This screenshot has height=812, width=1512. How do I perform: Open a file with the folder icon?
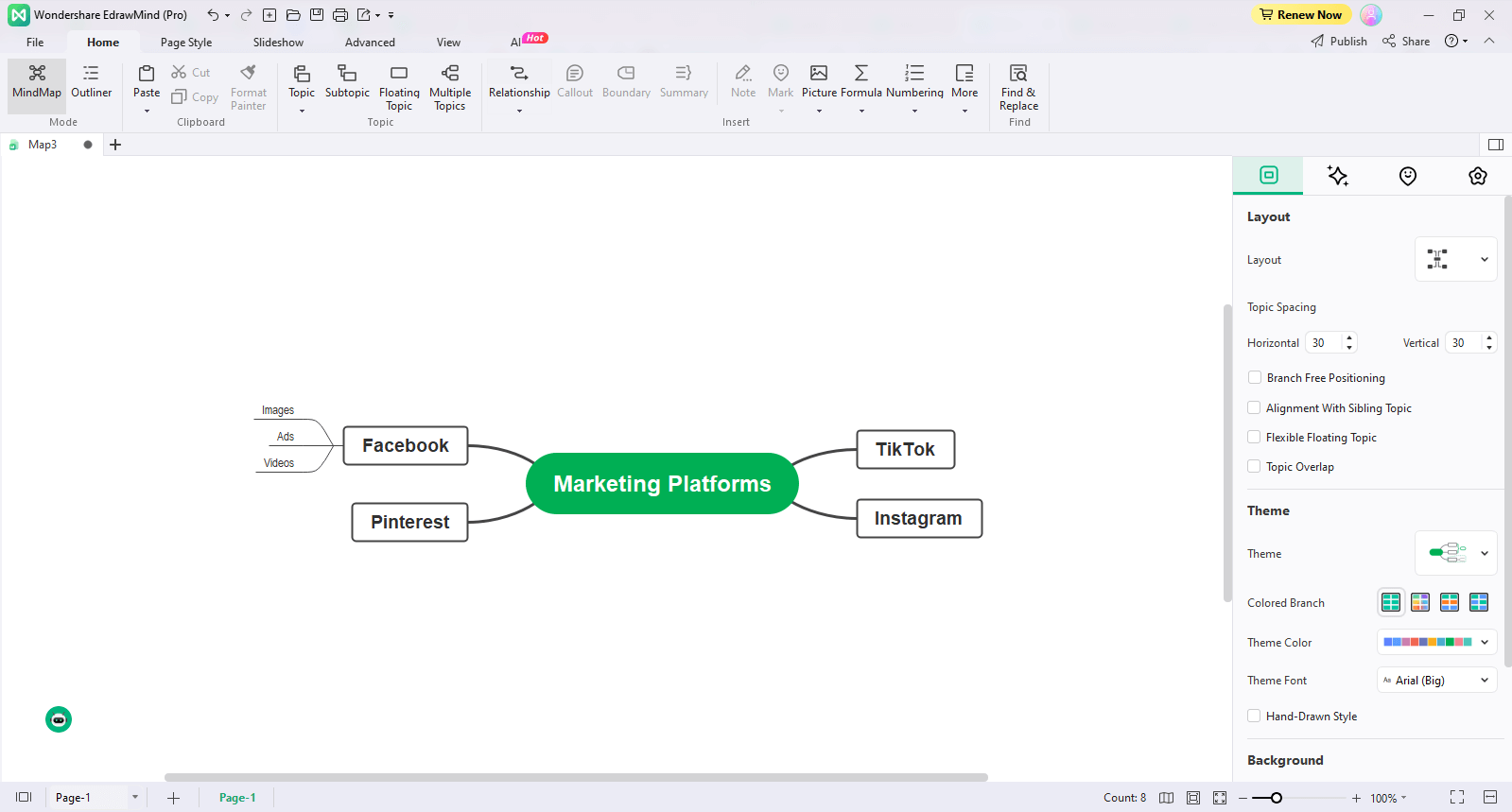(293, 15)
